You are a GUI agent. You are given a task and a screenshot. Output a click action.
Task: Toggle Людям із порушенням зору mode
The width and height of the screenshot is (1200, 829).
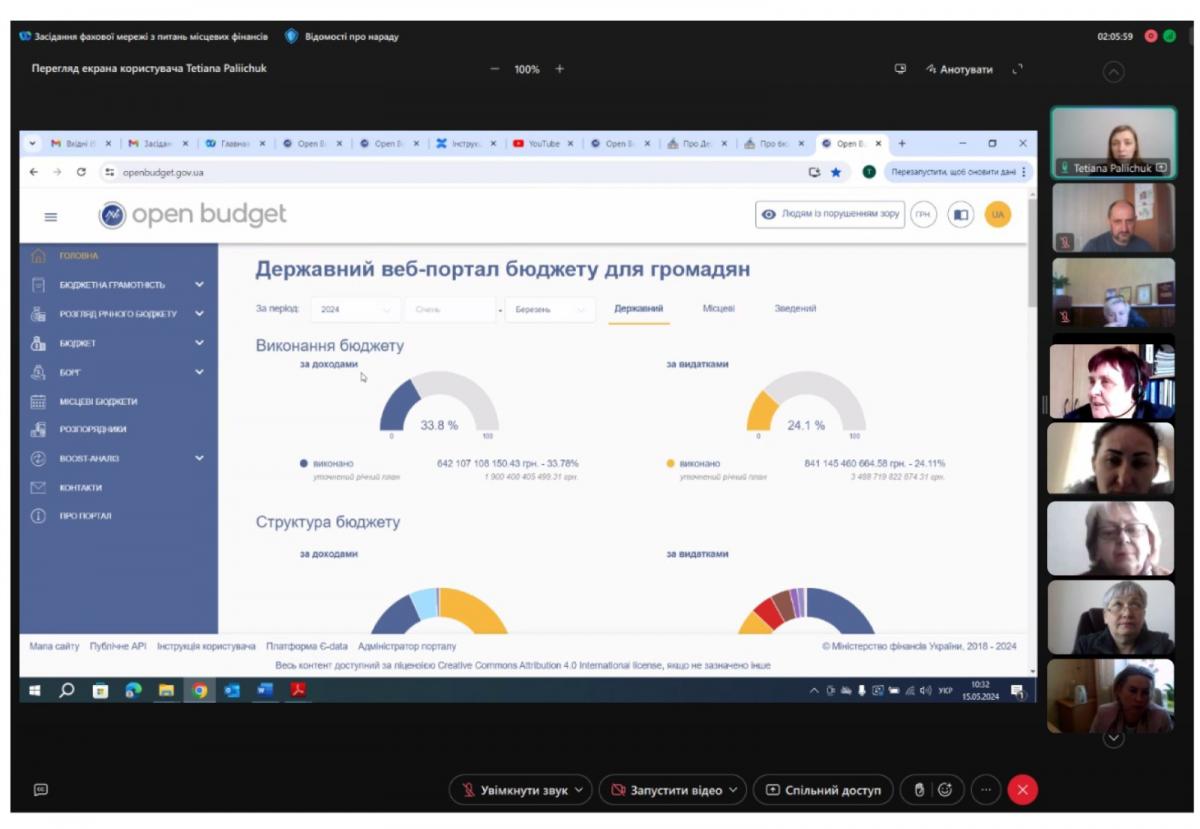(x=830, y=215)
